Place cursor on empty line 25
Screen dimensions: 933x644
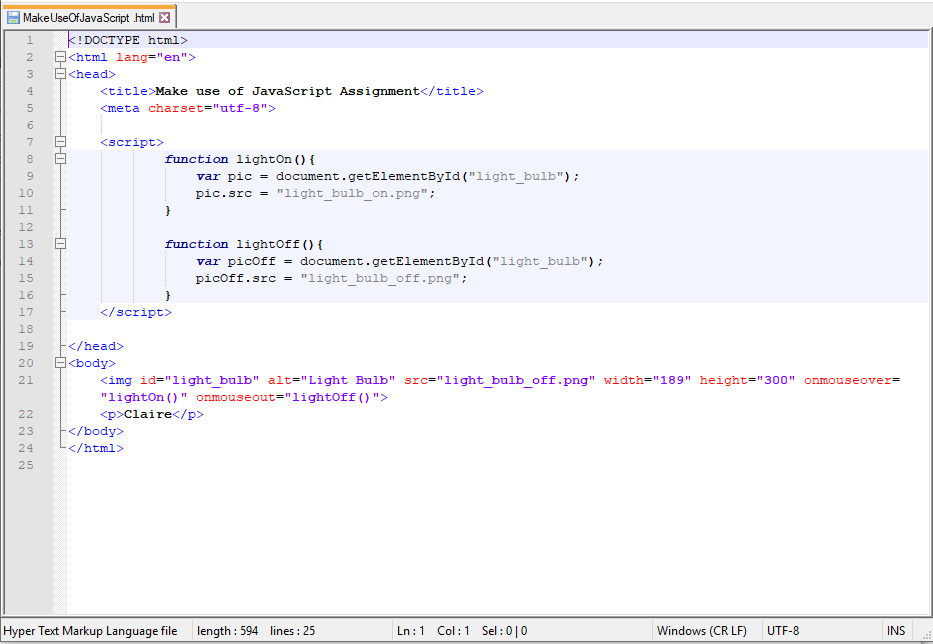coord(300,466)
